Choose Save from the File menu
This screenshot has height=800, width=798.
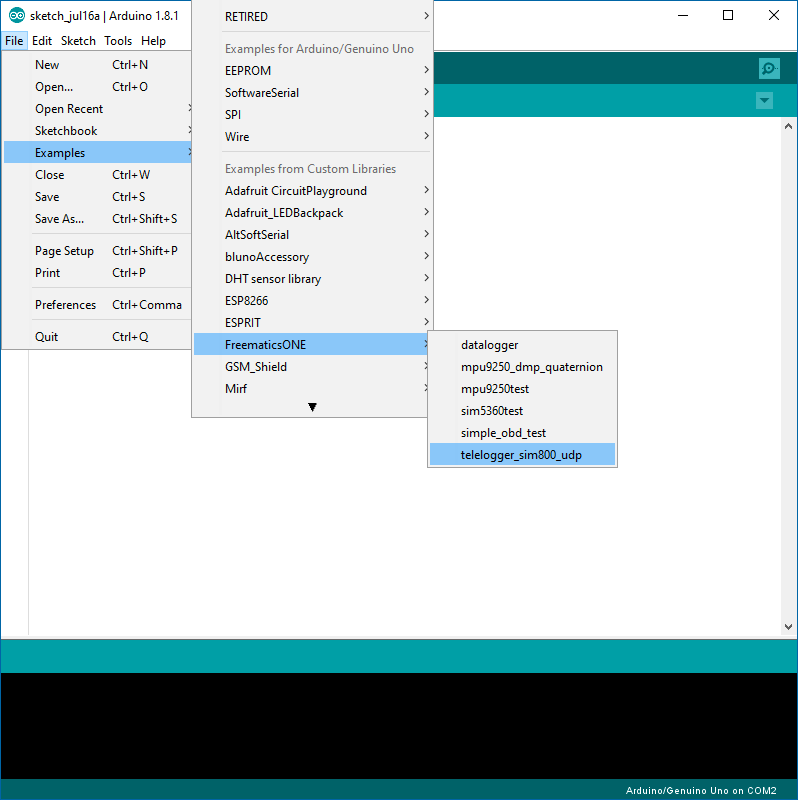pyautogui.click(x=97, y=196)
